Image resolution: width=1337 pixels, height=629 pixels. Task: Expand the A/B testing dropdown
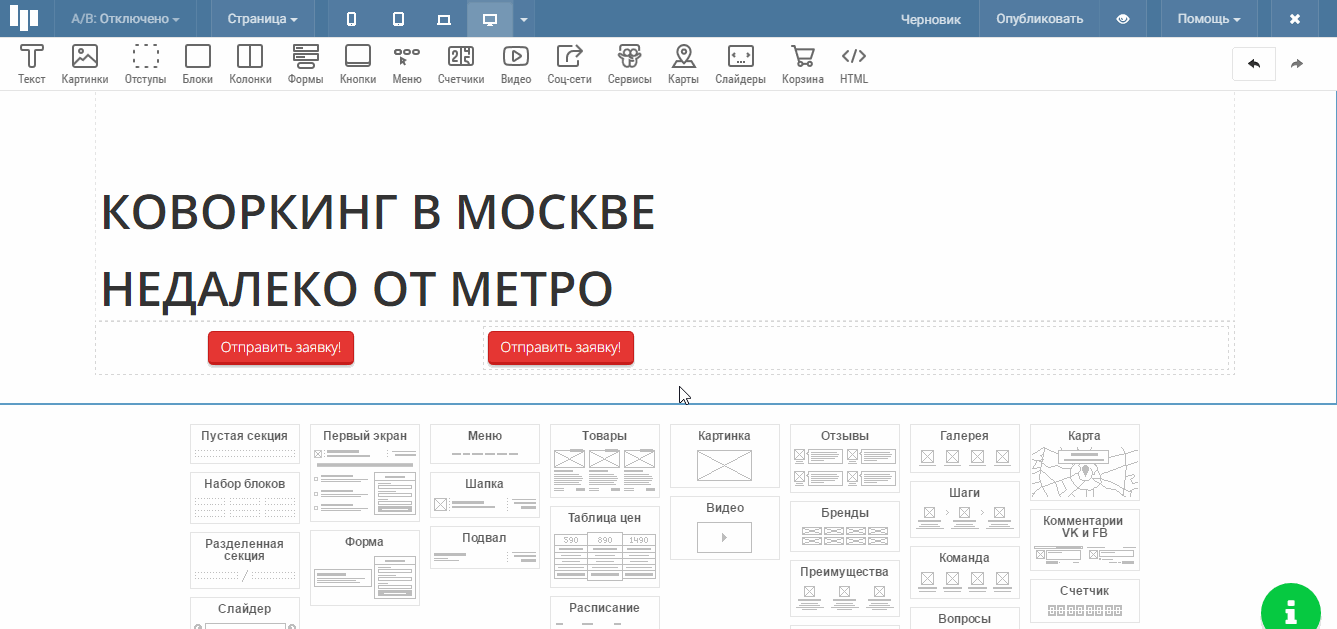(126, 19)
